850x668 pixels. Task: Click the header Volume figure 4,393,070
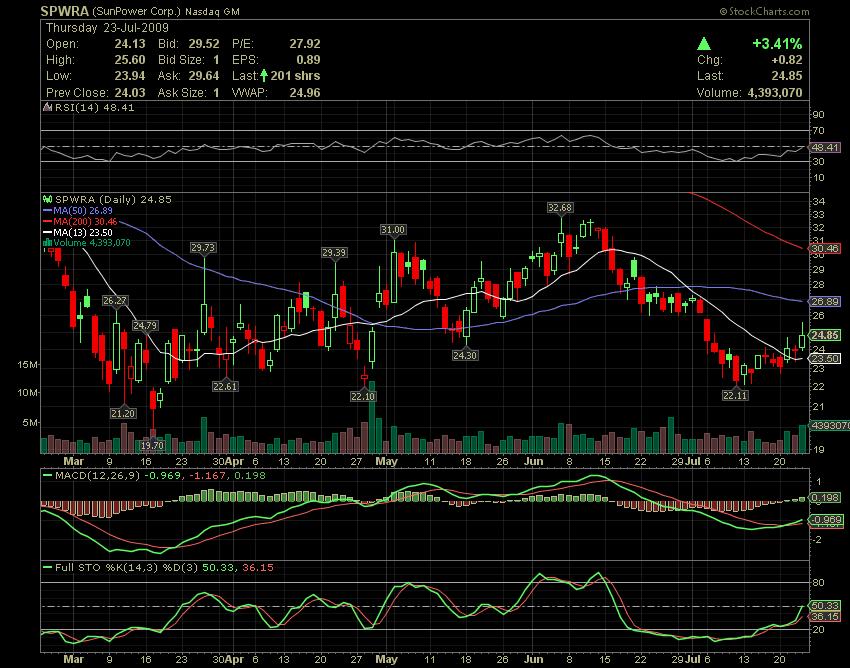click(x=775, y=93)
